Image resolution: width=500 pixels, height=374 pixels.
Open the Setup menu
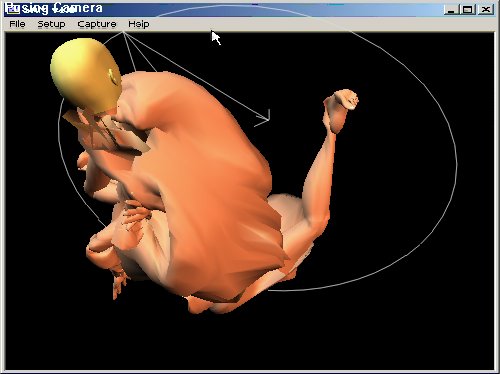click(51, 24)
